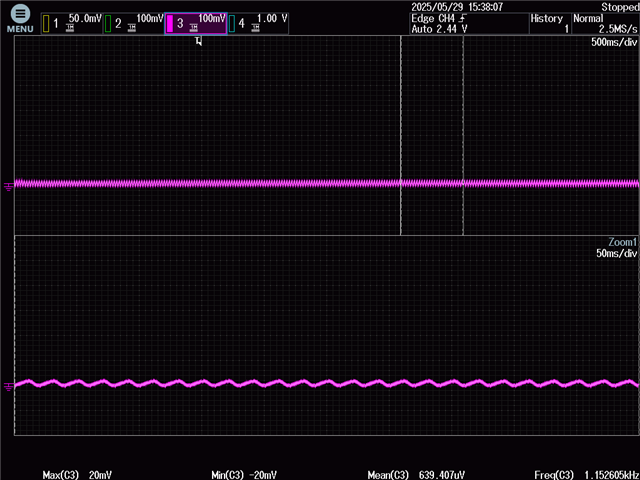Viewport: 640px width, 480px height.
Task: Select channel 1 50.0mV box
Action: (72, 24)
